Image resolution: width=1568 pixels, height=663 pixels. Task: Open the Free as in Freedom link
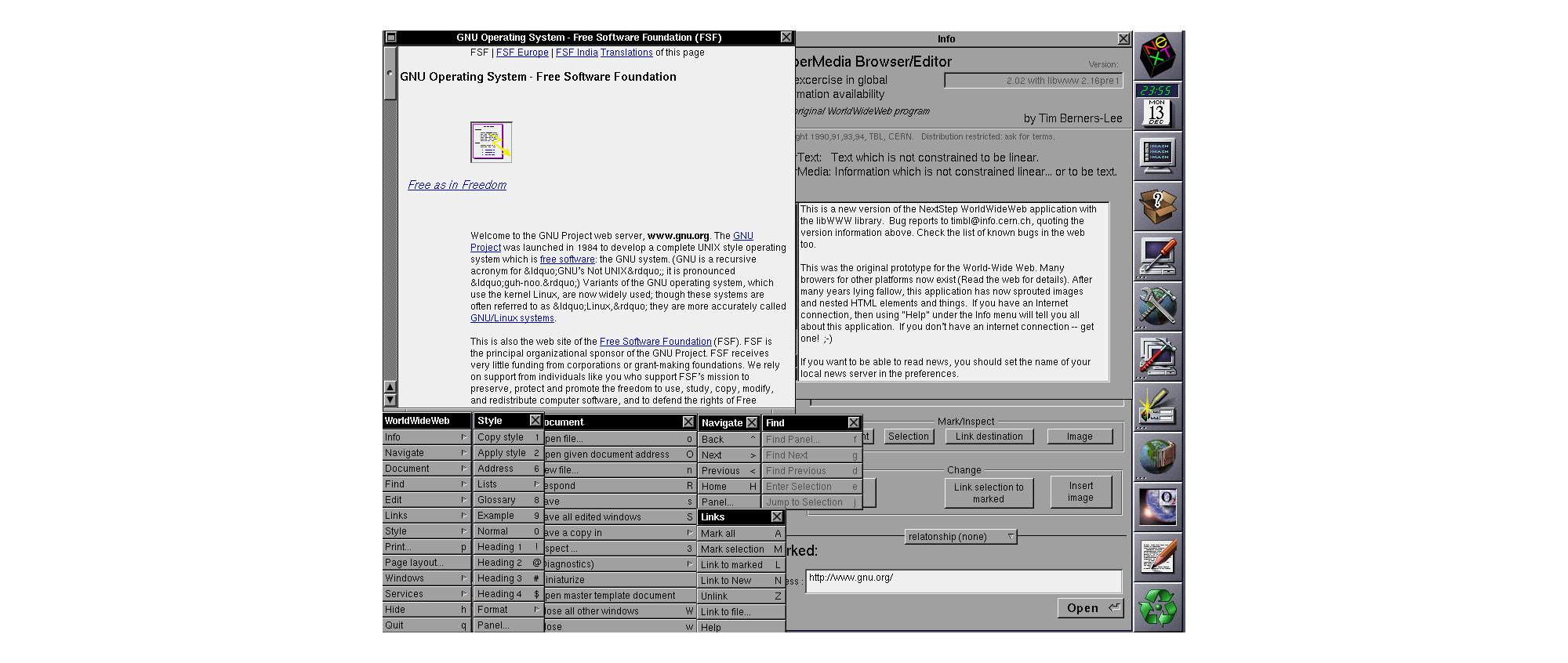[x=457, y=185]
